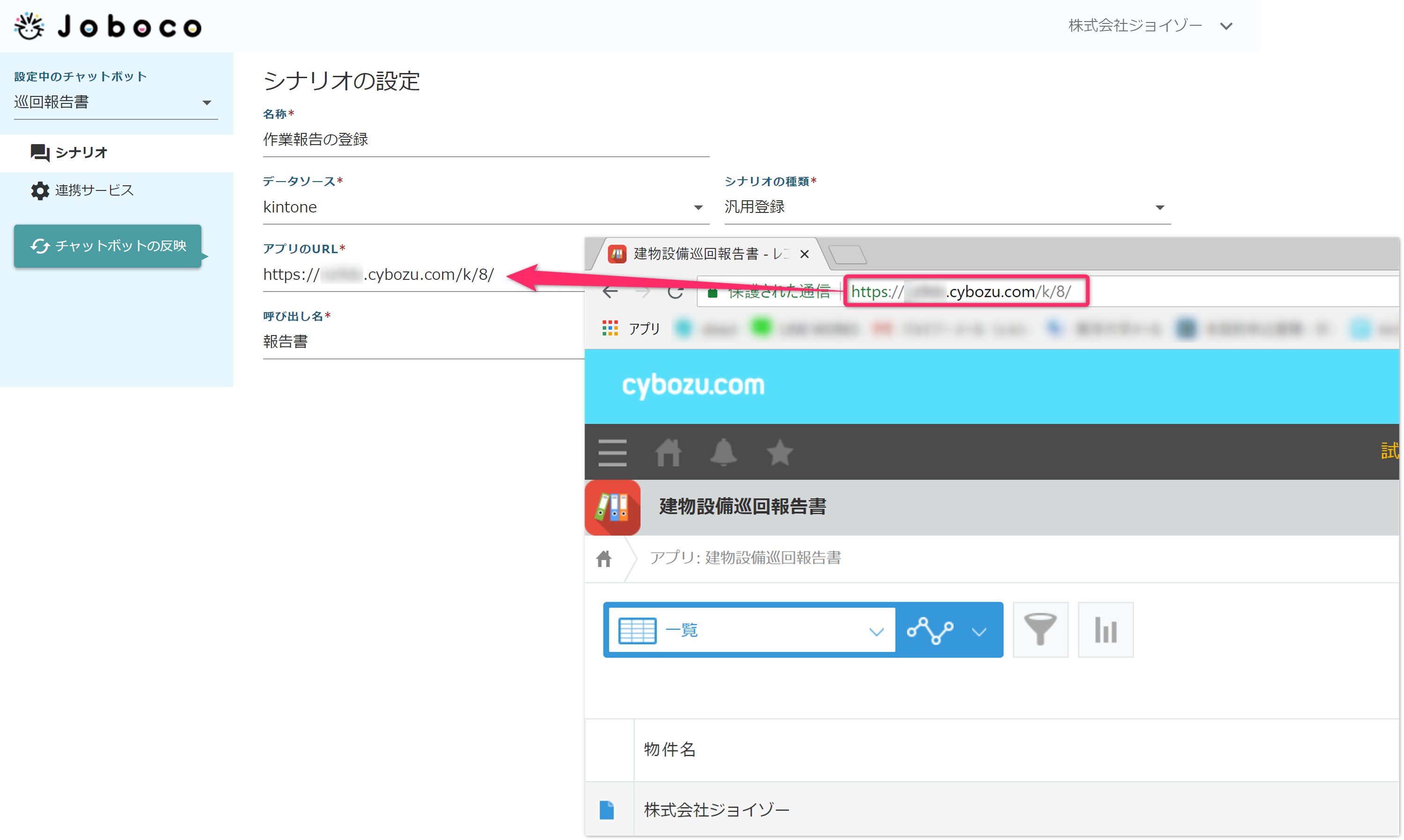This screenshot has height=840, width=1404.
Task: Click the 呼び出し名 input field
Action: pyautogui.click(x=424, y=342)
